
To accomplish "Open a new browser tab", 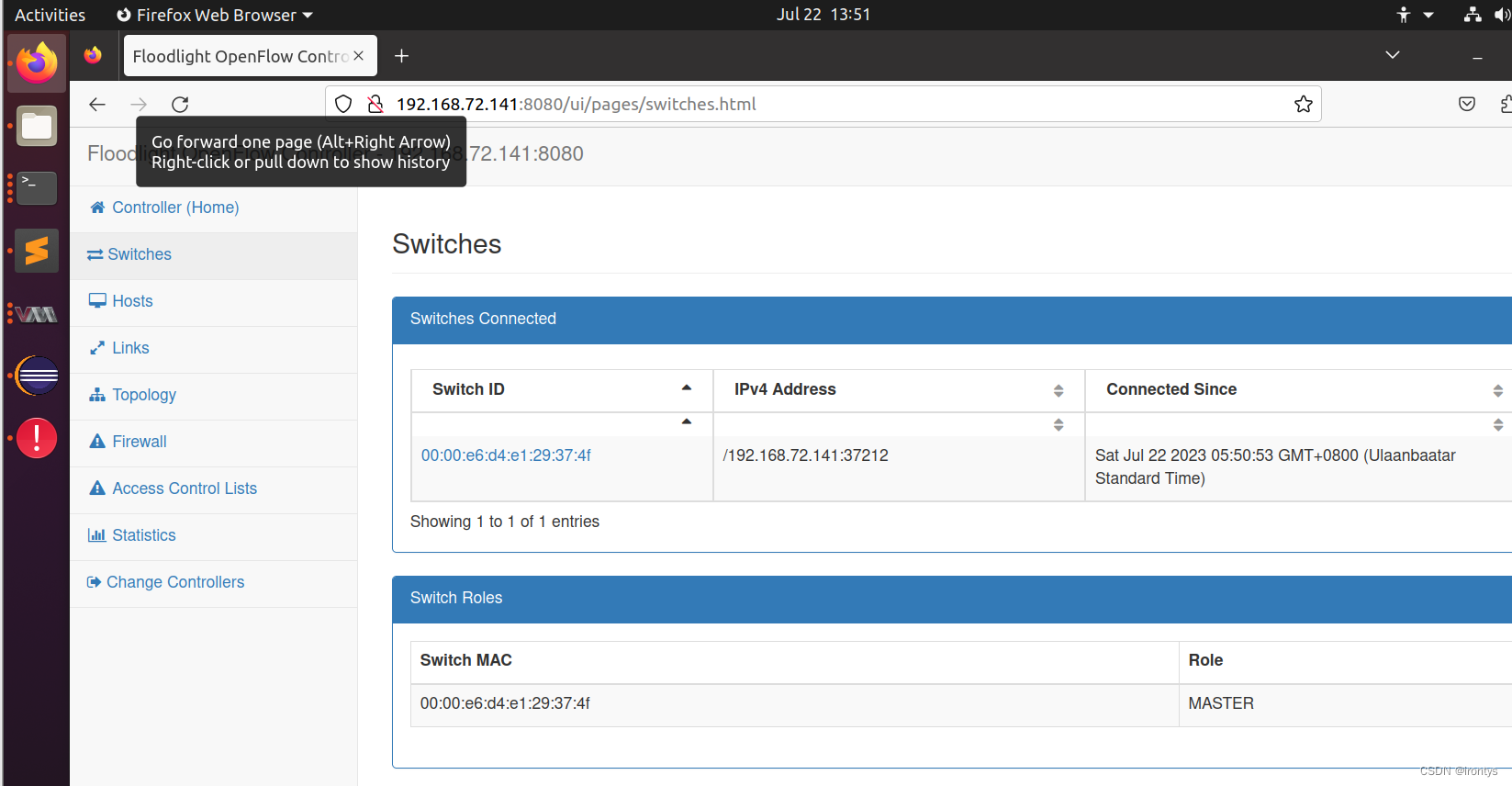I will click(x=401, y=56).
